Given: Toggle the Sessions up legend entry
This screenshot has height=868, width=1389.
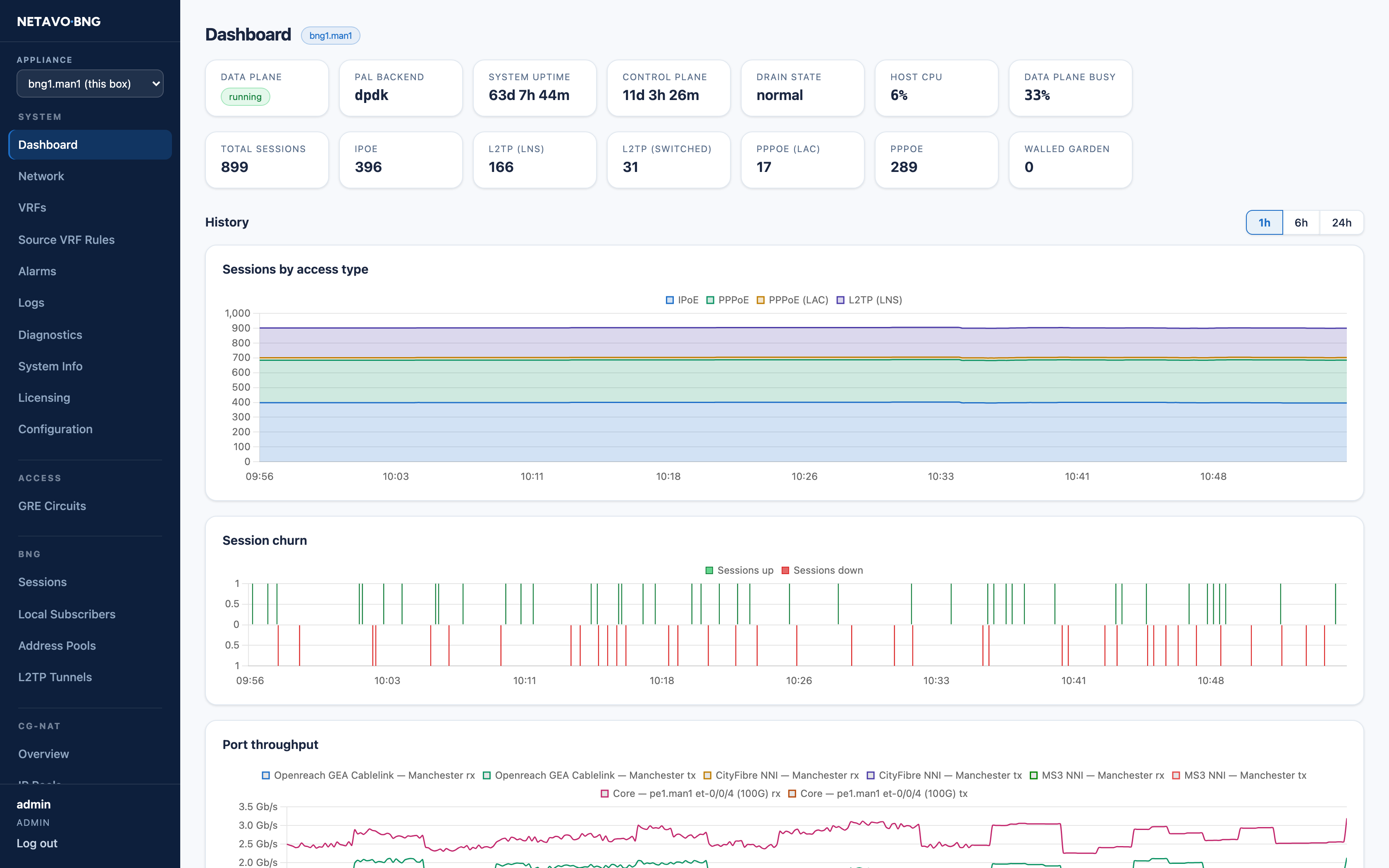Looking at the screenshot, I should click(739, 571).
